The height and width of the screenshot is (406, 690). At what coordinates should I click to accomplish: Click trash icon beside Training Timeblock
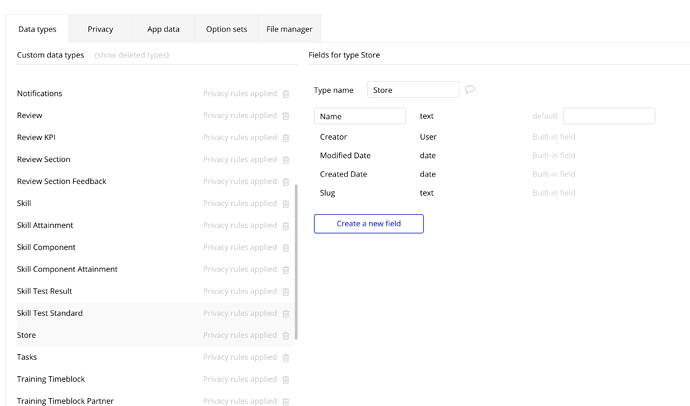click(286, 380)
